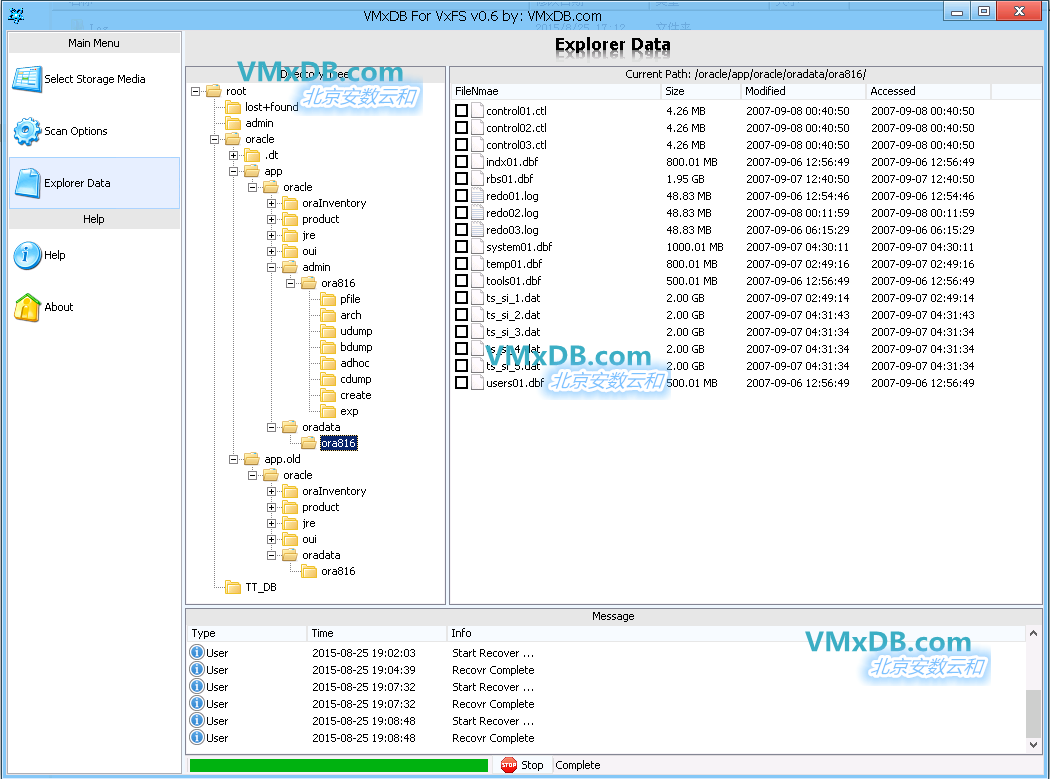Collapse the app.old tree node

[x=234, y=459]
